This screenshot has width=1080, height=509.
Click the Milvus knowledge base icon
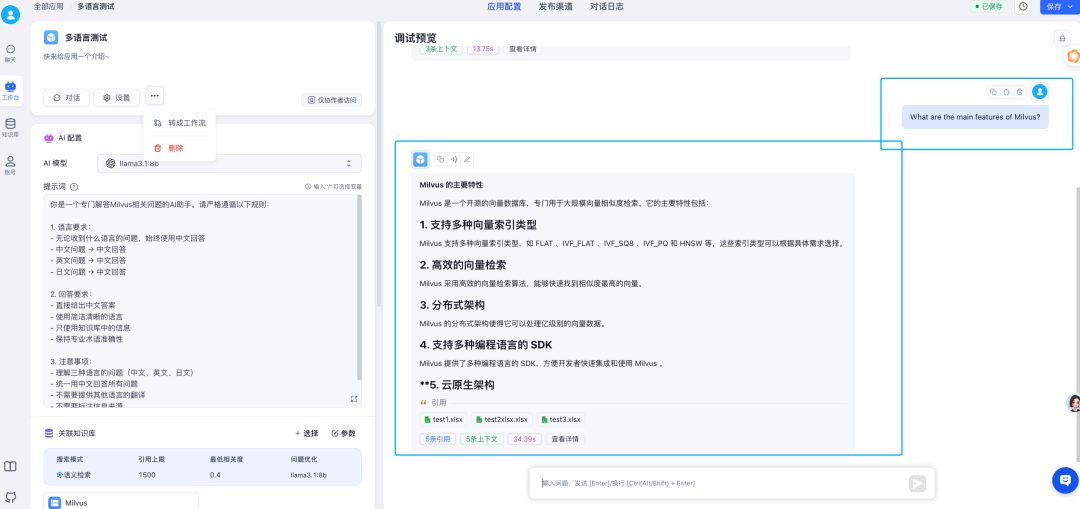pyautogui.click(x=54, y=503)
